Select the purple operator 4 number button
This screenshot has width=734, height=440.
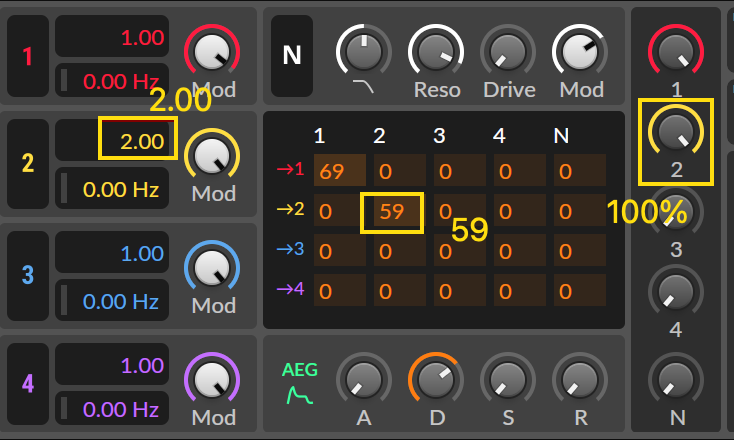point(28,384)
